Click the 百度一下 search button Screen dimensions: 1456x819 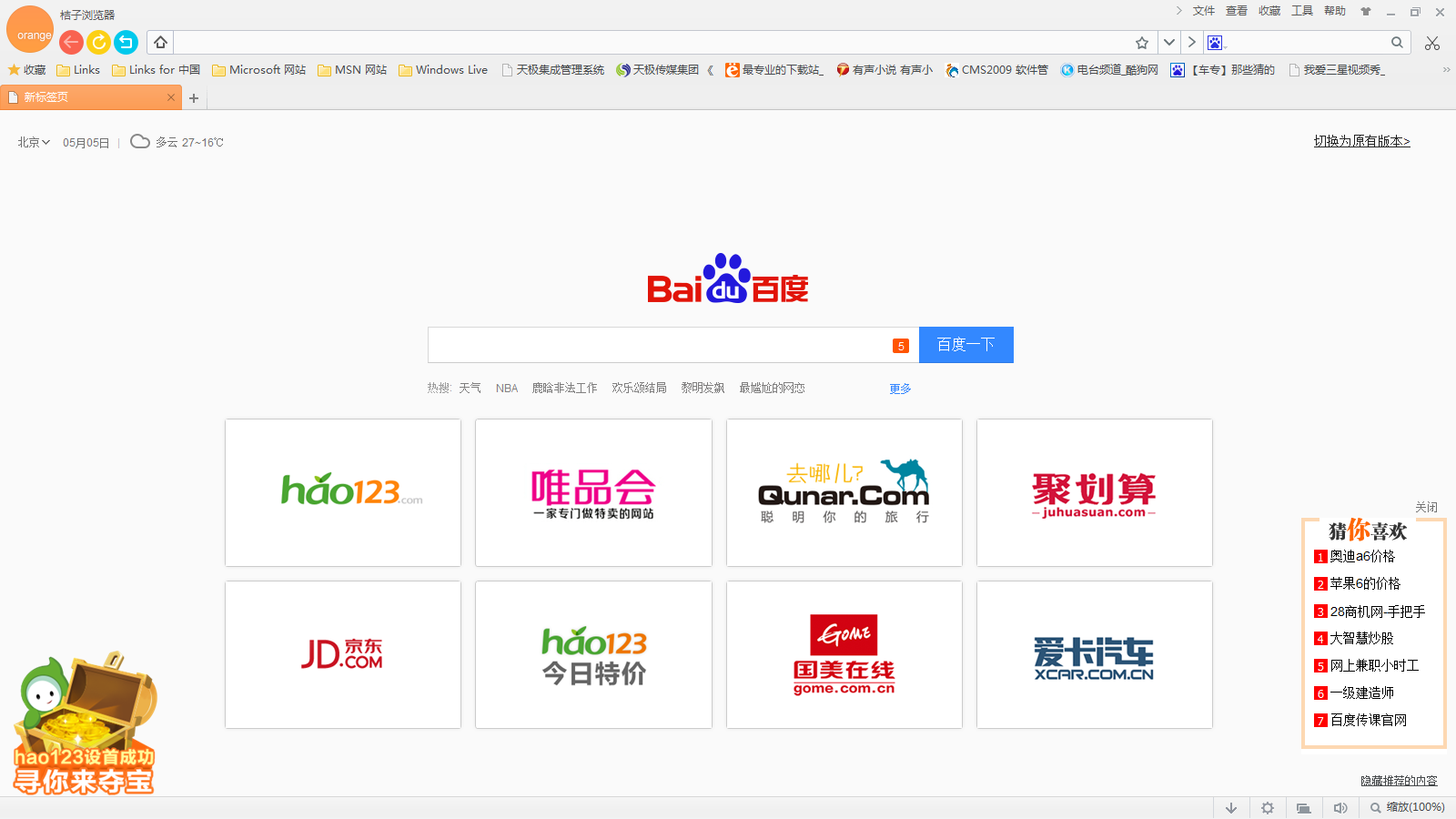pyautogui.click(x=966, y=345)
